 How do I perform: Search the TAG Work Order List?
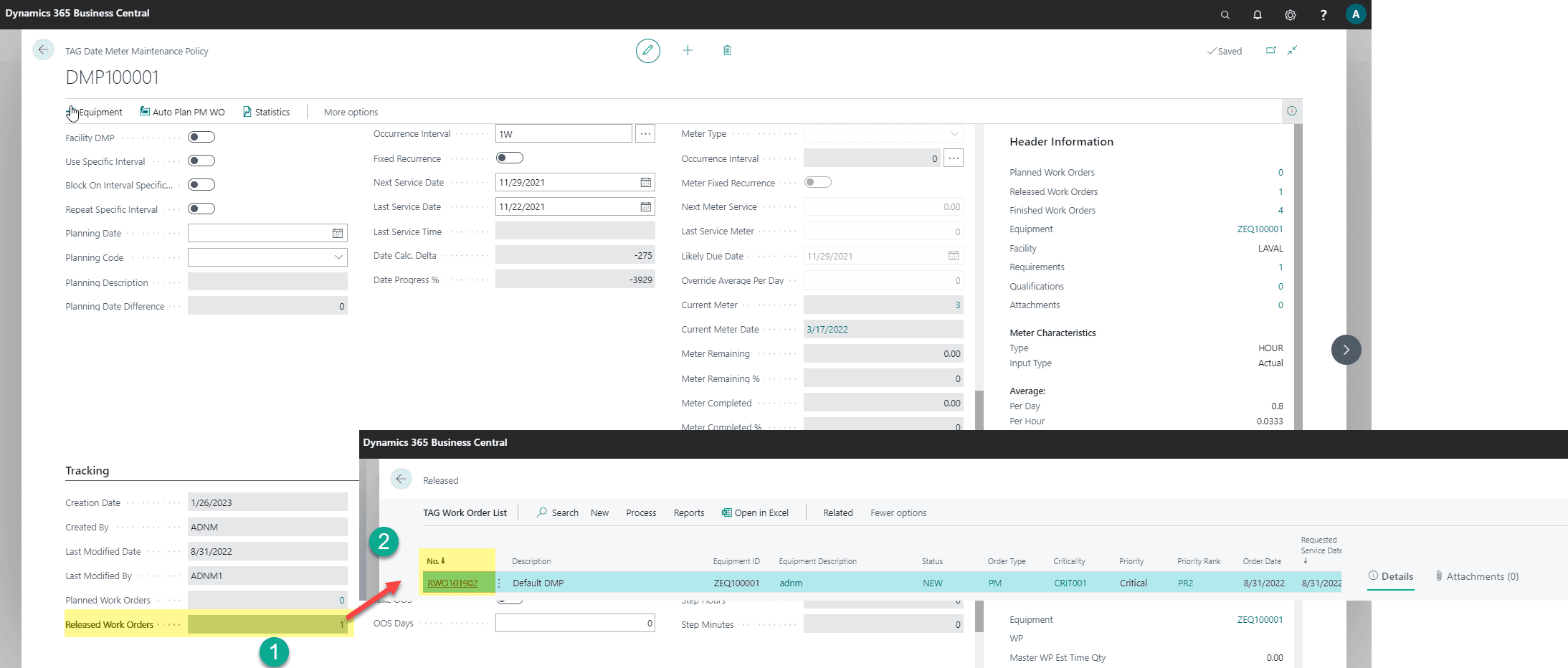pos(558,512)
